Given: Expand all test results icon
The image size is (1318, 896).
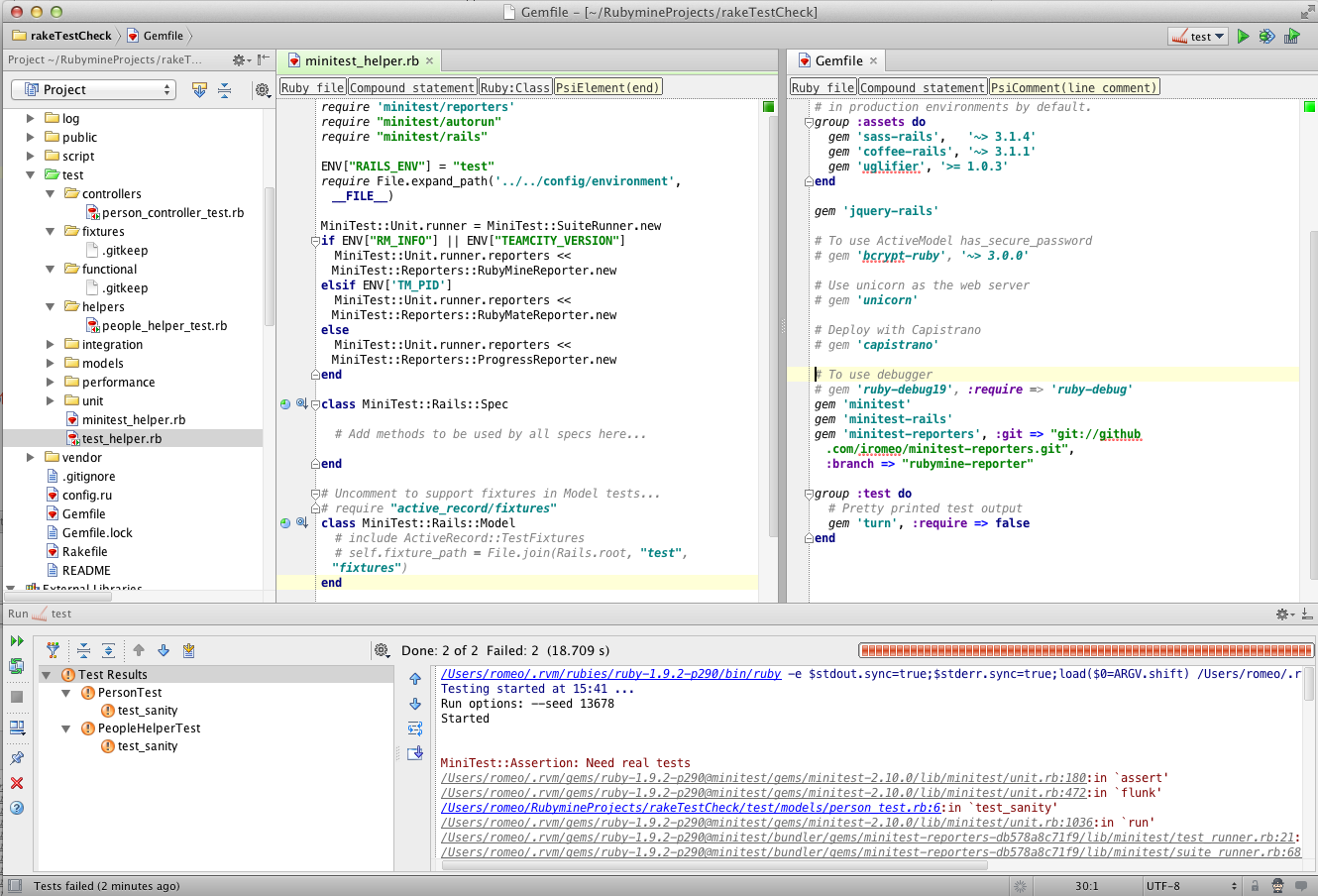Looking at the screenshot, I should [109, 650].
